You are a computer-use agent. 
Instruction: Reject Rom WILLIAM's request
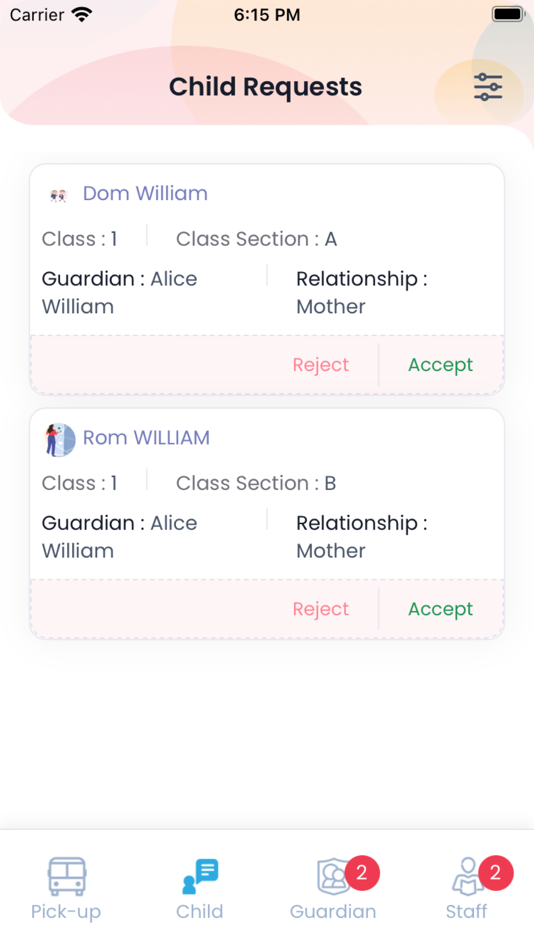pyautogui.click(x=321, y=609)
